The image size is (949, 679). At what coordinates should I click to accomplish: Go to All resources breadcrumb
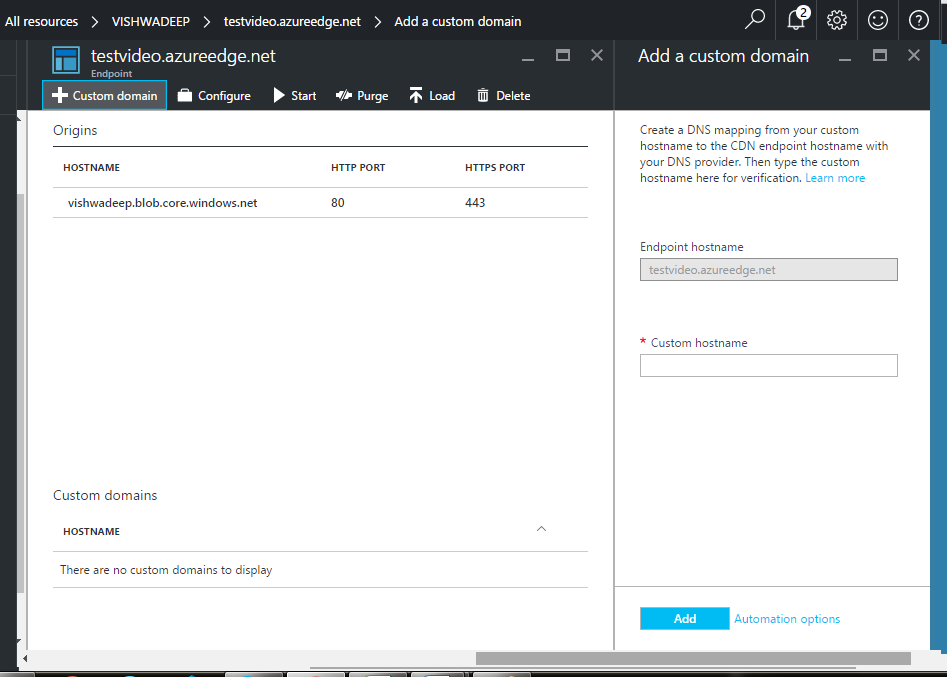(42, 22)
